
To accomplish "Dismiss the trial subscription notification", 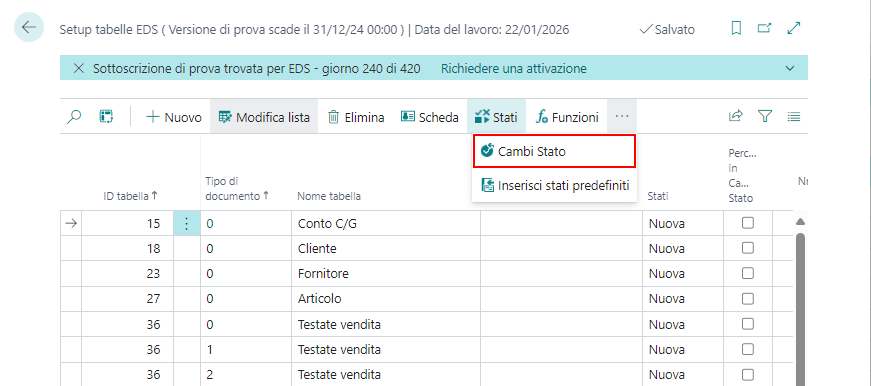I will coord(79,69).
